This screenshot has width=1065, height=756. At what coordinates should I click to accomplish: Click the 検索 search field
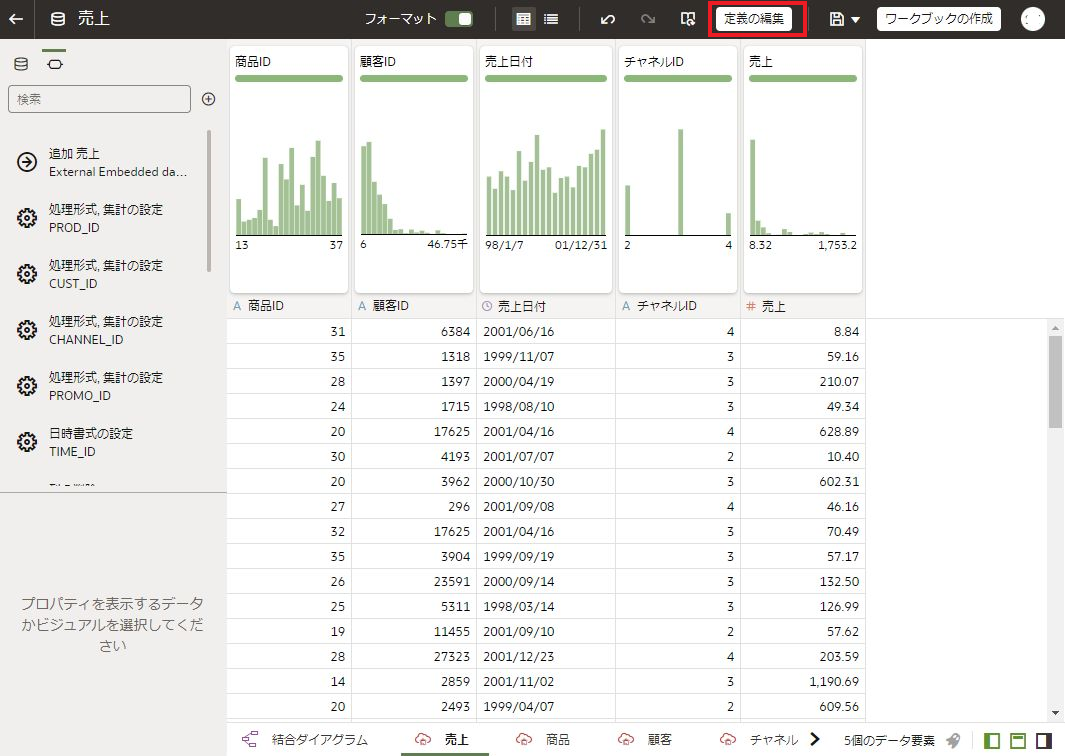click(x=99, y=99)
